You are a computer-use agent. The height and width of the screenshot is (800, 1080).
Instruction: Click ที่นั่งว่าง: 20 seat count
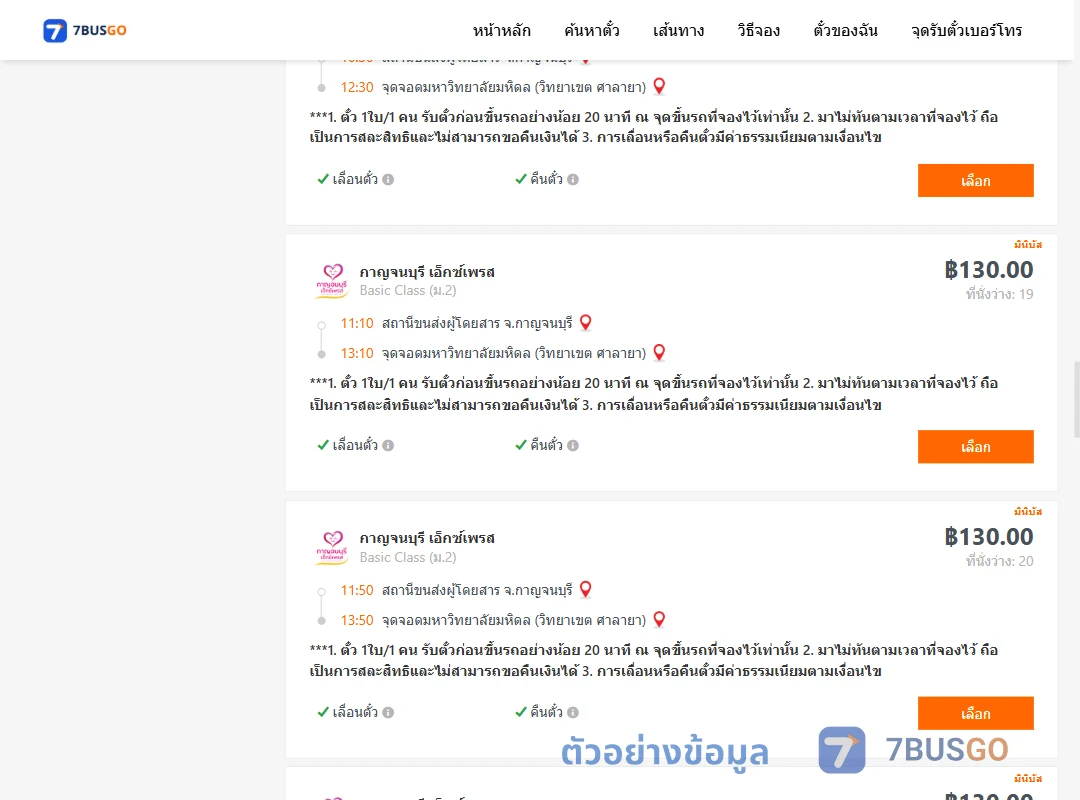(999, 561)
